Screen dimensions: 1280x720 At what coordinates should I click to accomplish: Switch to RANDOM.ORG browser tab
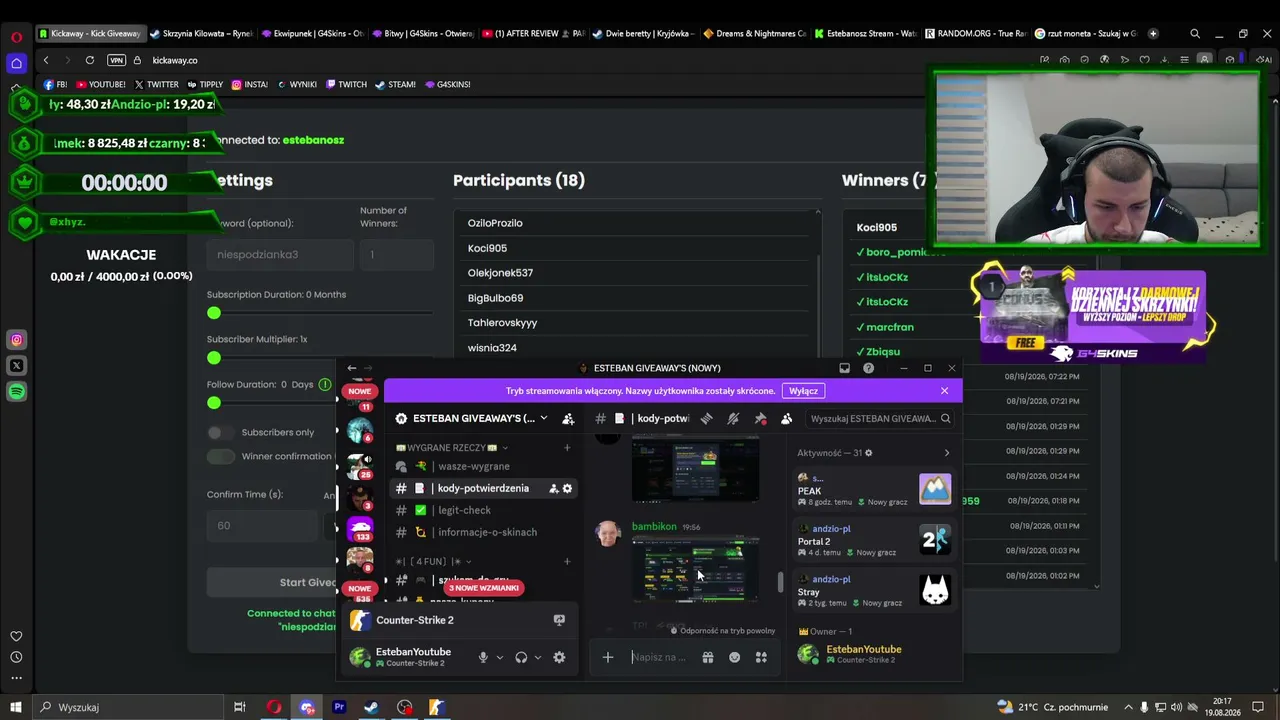[976, 33]
